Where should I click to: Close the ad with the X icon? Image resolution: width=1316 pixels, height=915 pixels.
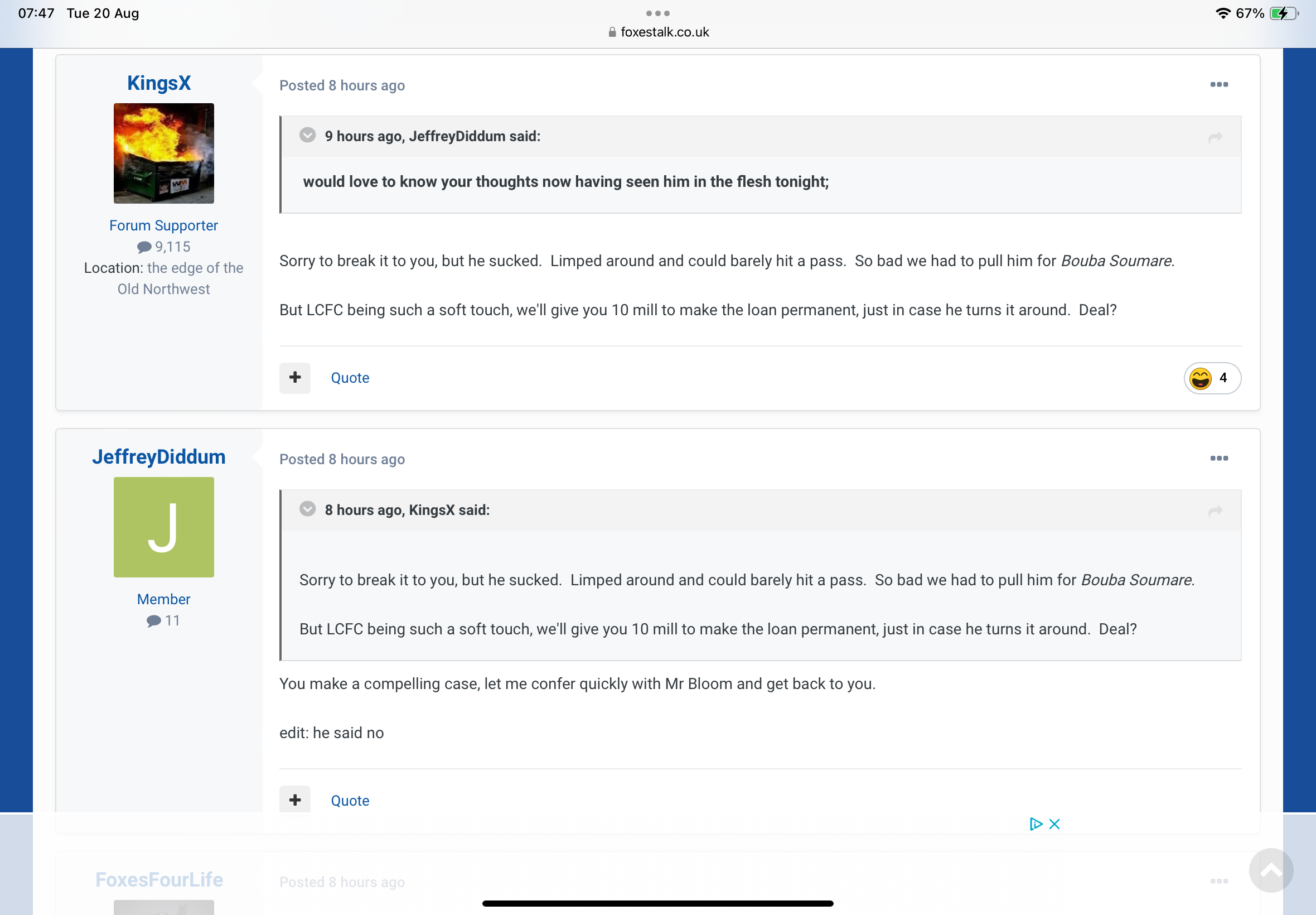click(x=1054, y=824)
